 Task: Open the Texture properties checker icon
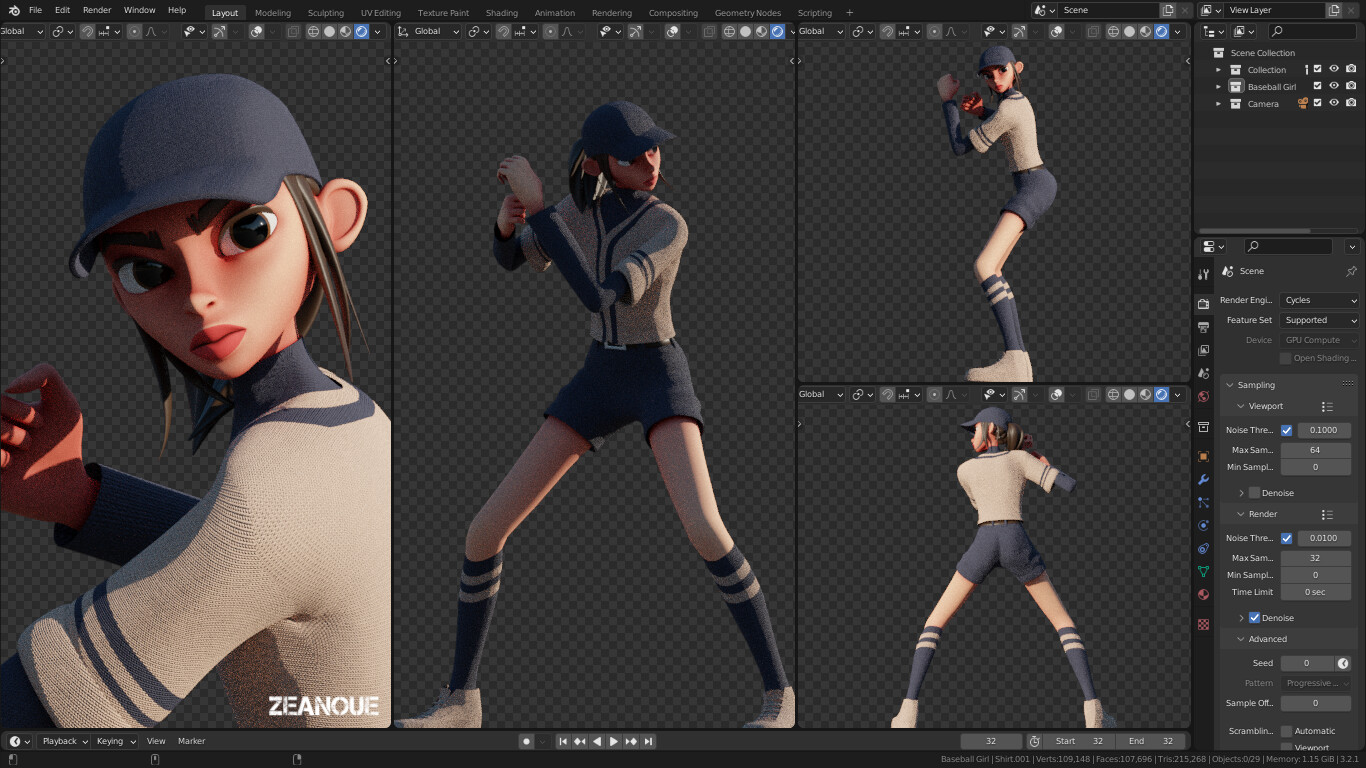(x=1203, y=624)
